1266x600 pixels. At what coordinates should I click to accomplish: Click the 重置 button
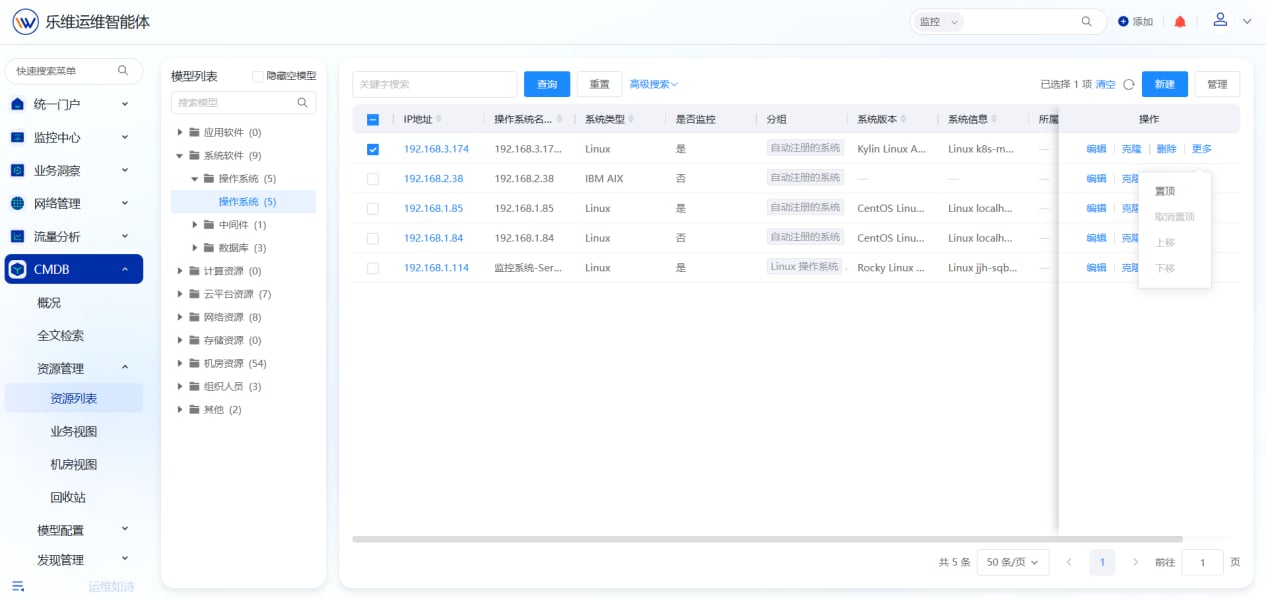(x=599, y=84)
